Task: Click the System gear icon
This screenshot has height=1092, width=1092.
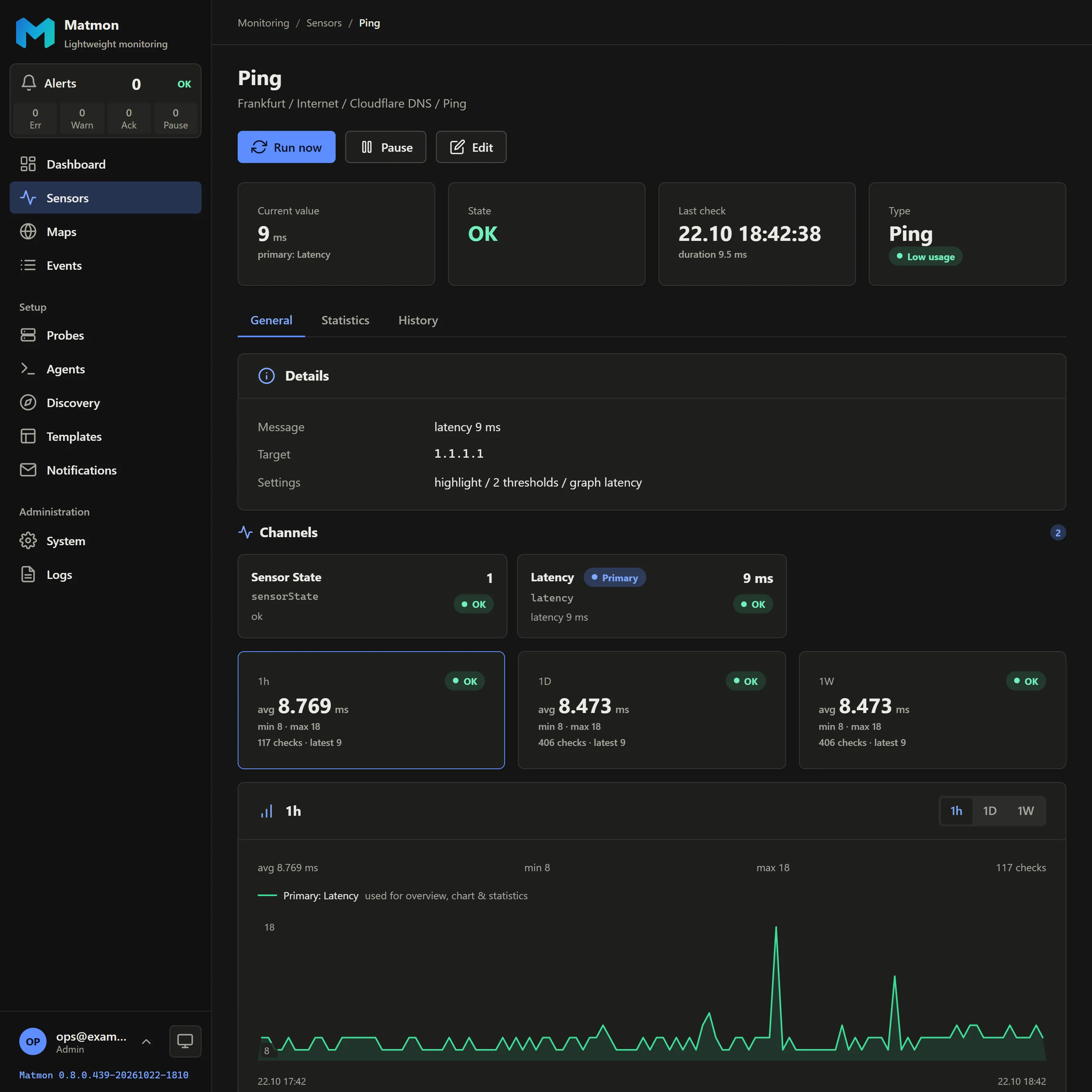Action: click(28, 541)
